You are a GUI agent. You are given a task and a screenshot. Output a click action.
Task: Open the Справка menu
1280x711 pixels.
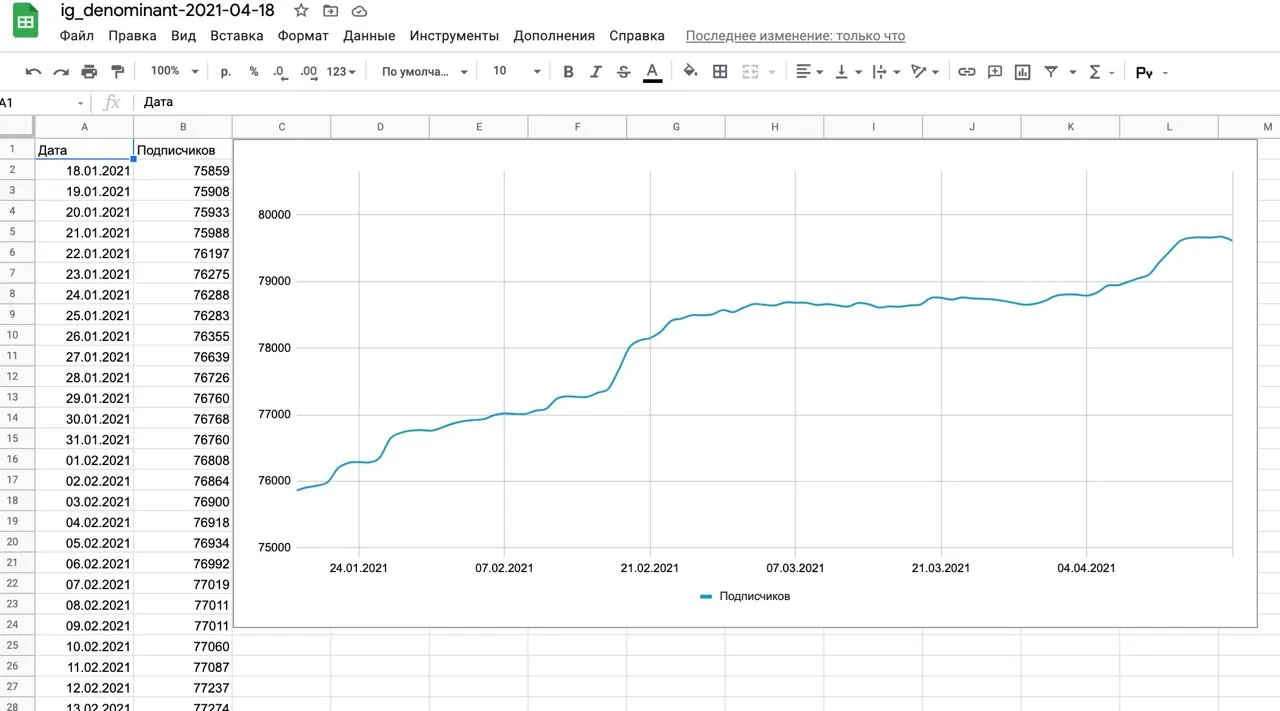(x=637, y=35)
